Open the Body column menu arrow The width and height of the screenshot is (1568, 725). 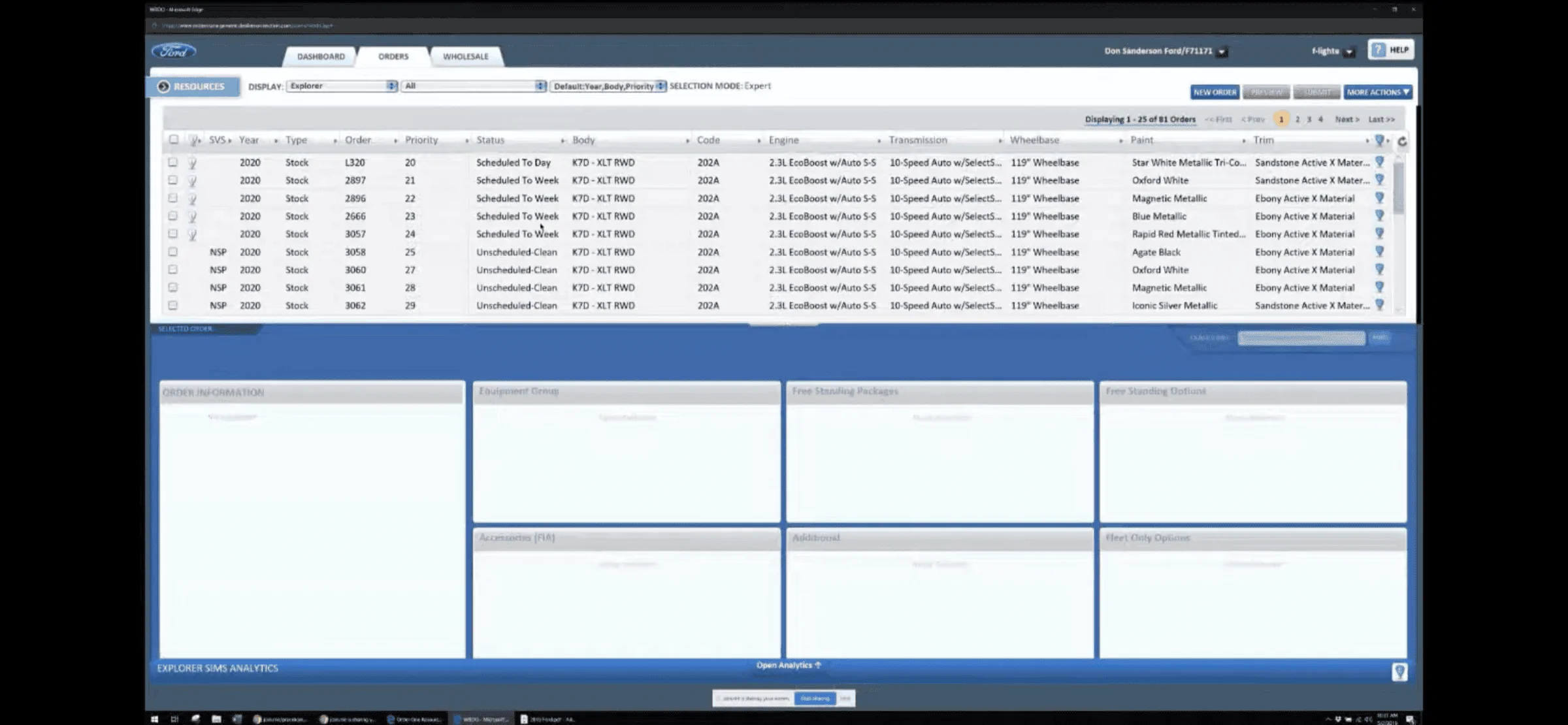click(687, 140)
